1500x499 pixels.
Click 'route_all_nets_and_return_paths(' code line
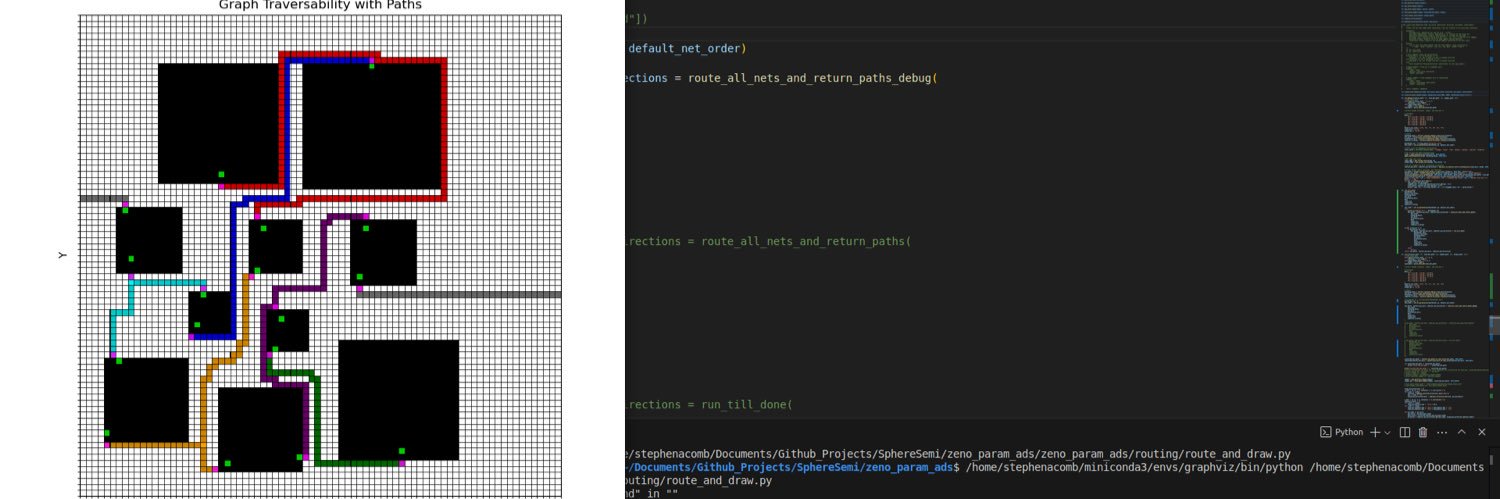click(x=806, y=241)
